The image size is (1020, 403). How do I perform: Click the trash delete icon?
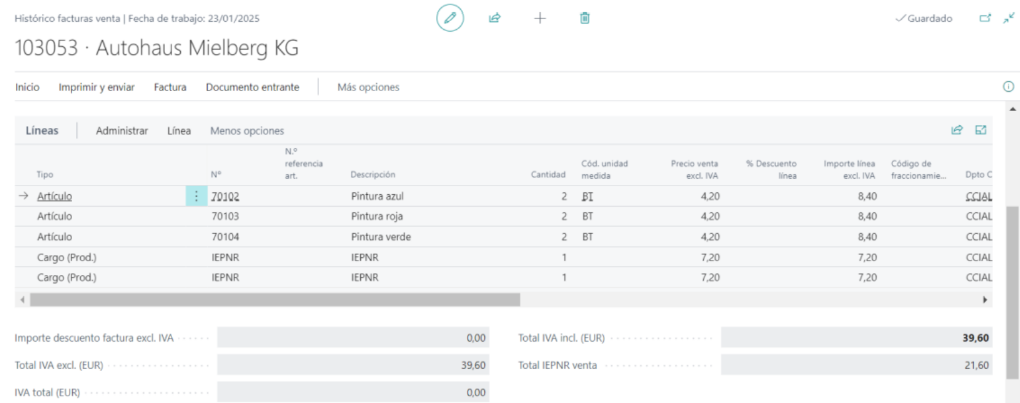click(x=584, y=18)
